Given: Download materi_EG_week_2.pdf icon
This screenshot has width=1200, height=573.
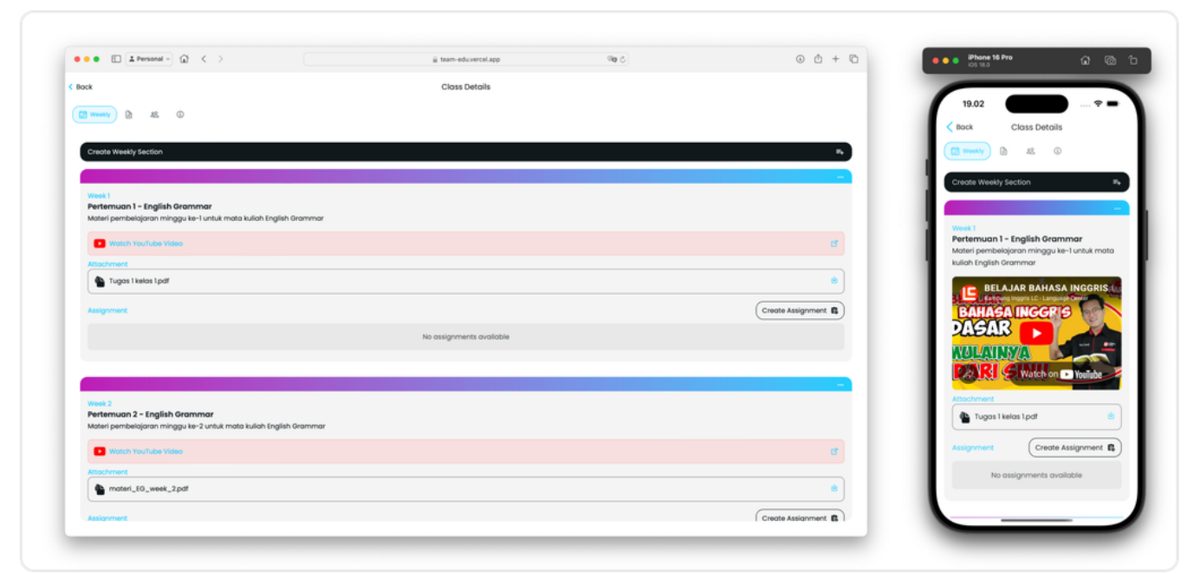Looking at the screenshot, I should [x=834, y=489].
